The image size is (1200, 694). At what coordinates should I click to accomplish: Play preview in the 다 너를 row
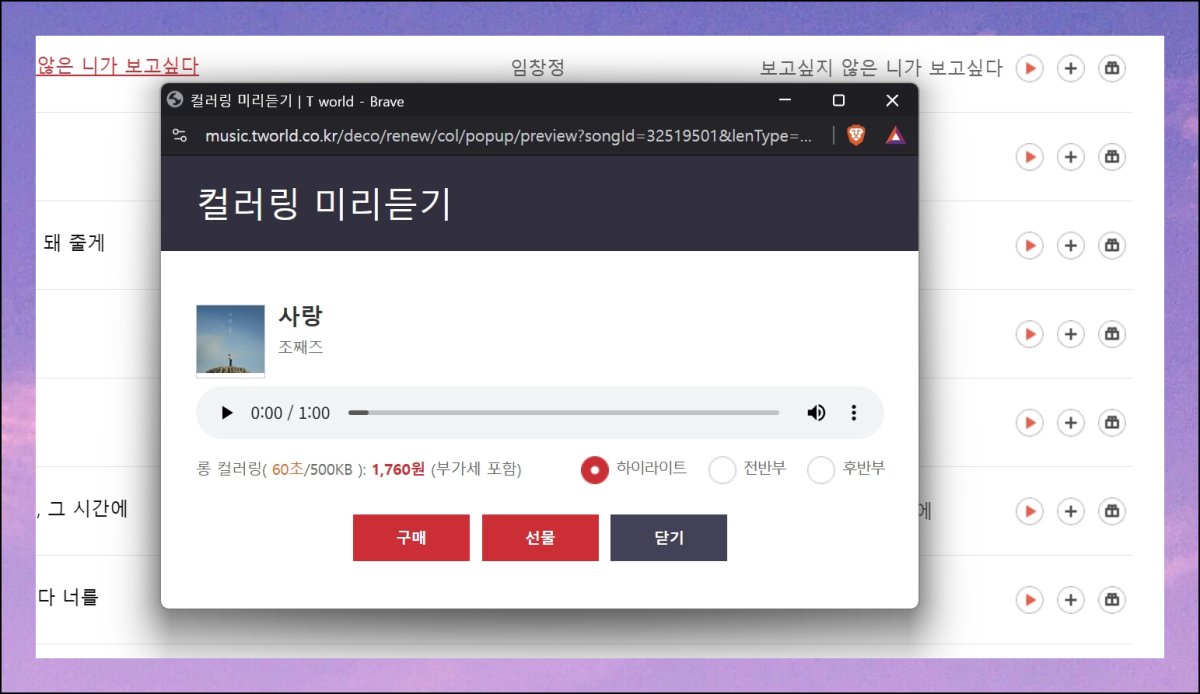point(1029,599)
